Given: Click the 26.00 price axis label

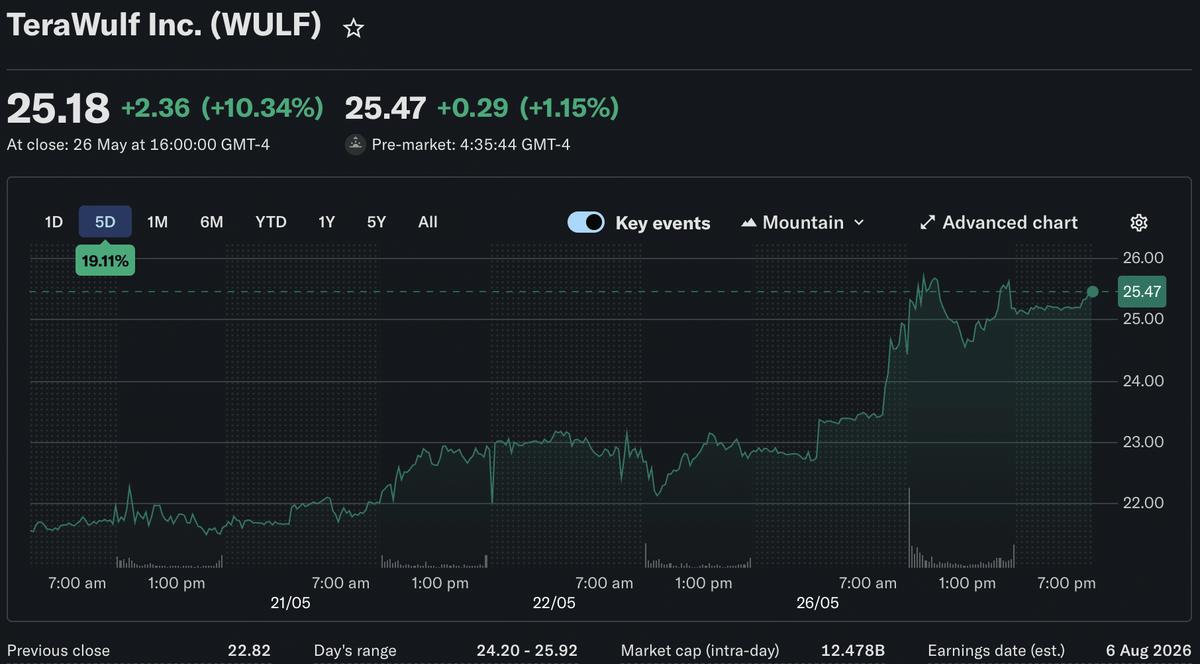Looking at the screenshot, I should point(1143,258).
